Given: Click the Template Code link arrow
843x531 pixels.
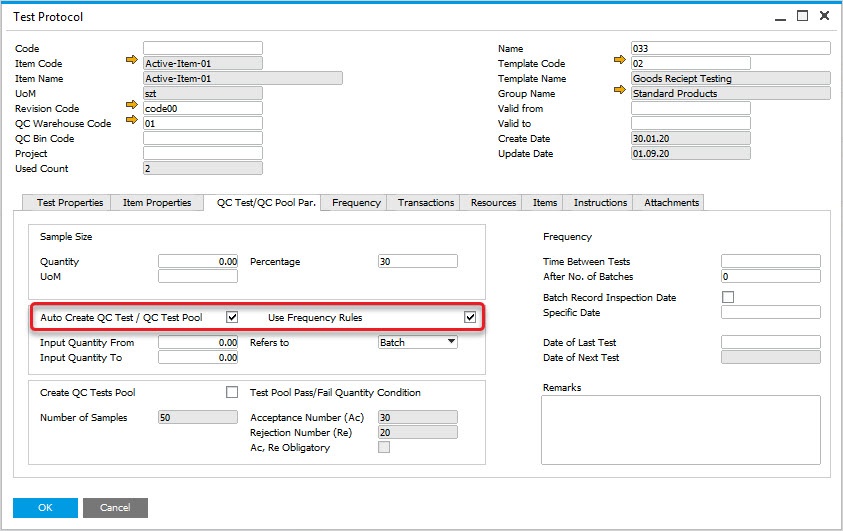Looking at the screenshot, I should pos(619,63).
